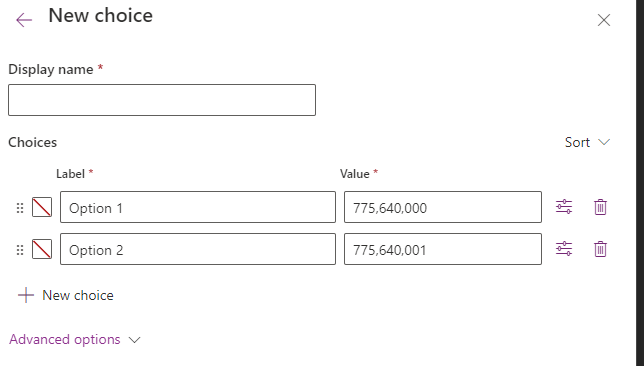The height and width of the screenshot is (366, 644).
Task: Open additional properties for Option 1
Action: pos(564,207)
